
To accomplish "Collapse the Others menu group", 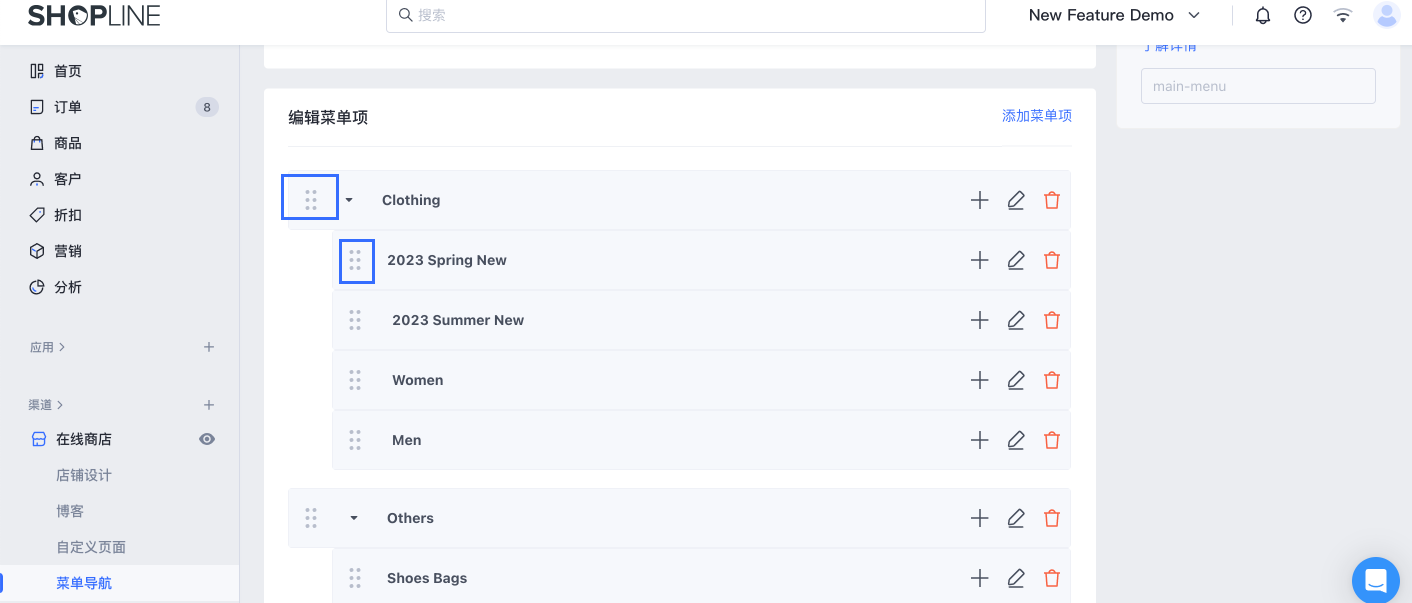I will coord(353,518).
